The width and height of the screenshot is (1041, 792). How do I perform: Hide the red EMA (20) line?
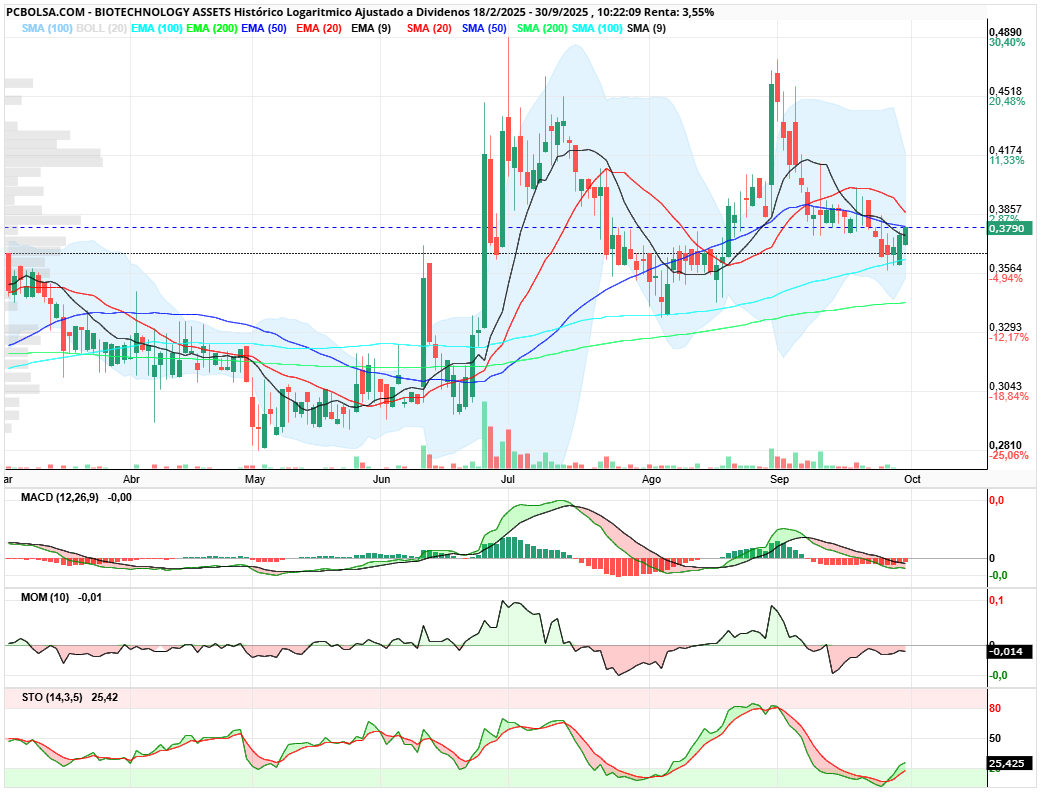point(317,28)
